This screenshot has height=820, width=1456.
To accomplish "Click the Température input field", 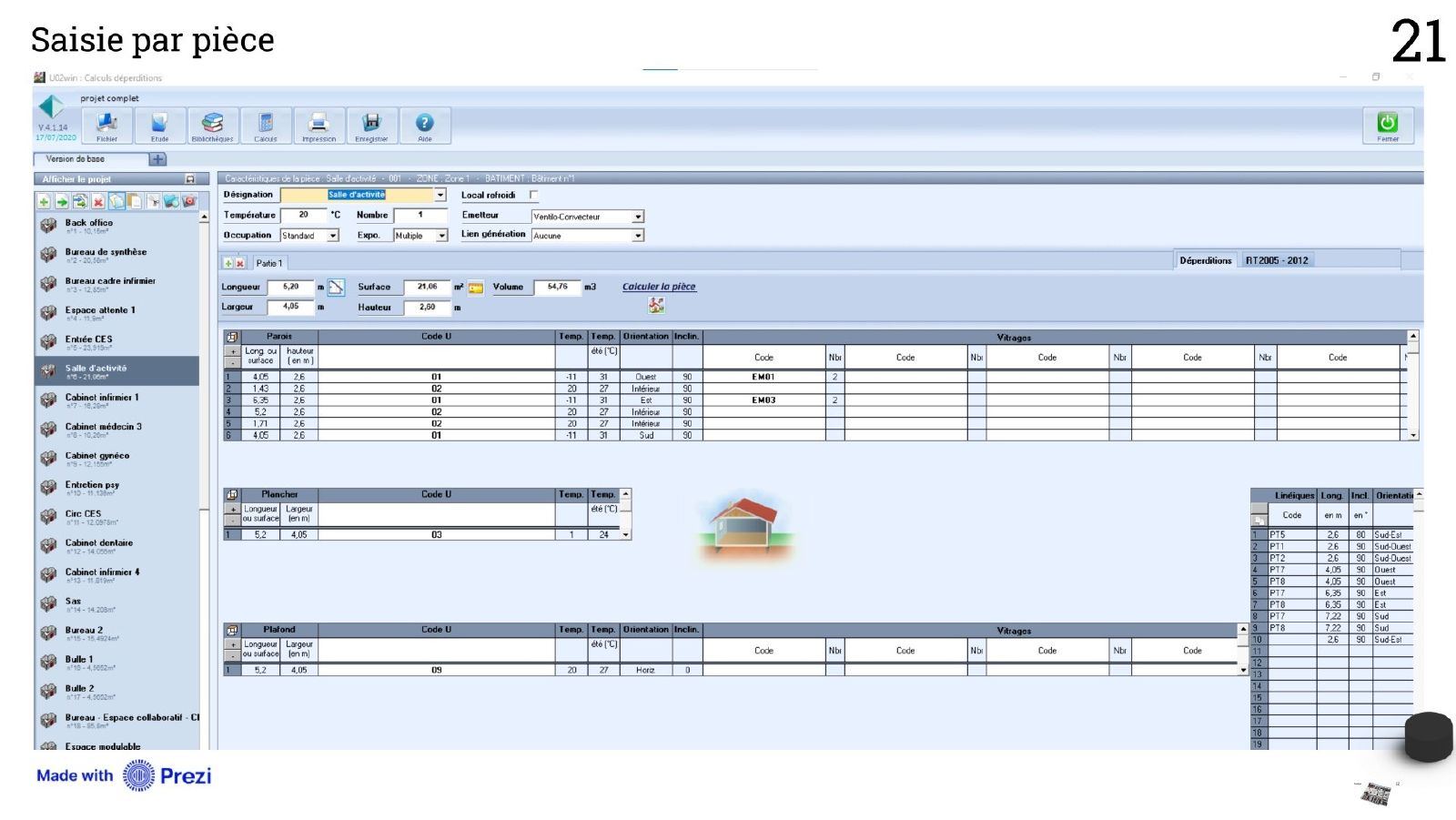I will pyautogui.click(x=304, y=216).
